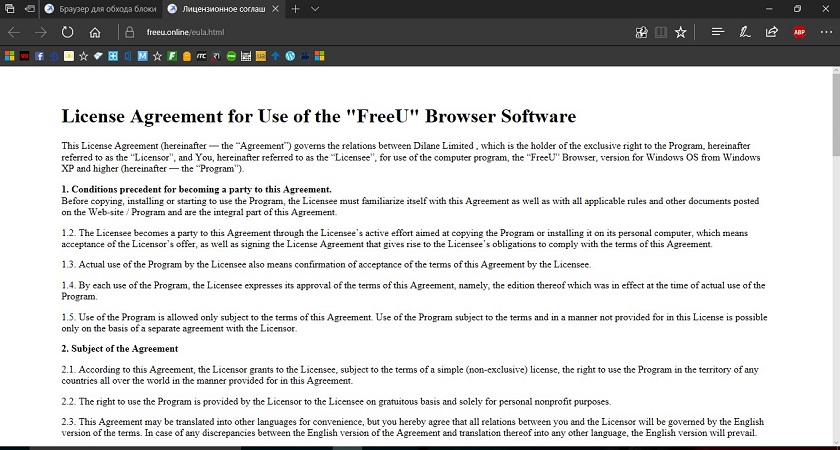Click the words "Dilane Limited" in the first paragraph
840x450 pixels.
coord(443,146)
